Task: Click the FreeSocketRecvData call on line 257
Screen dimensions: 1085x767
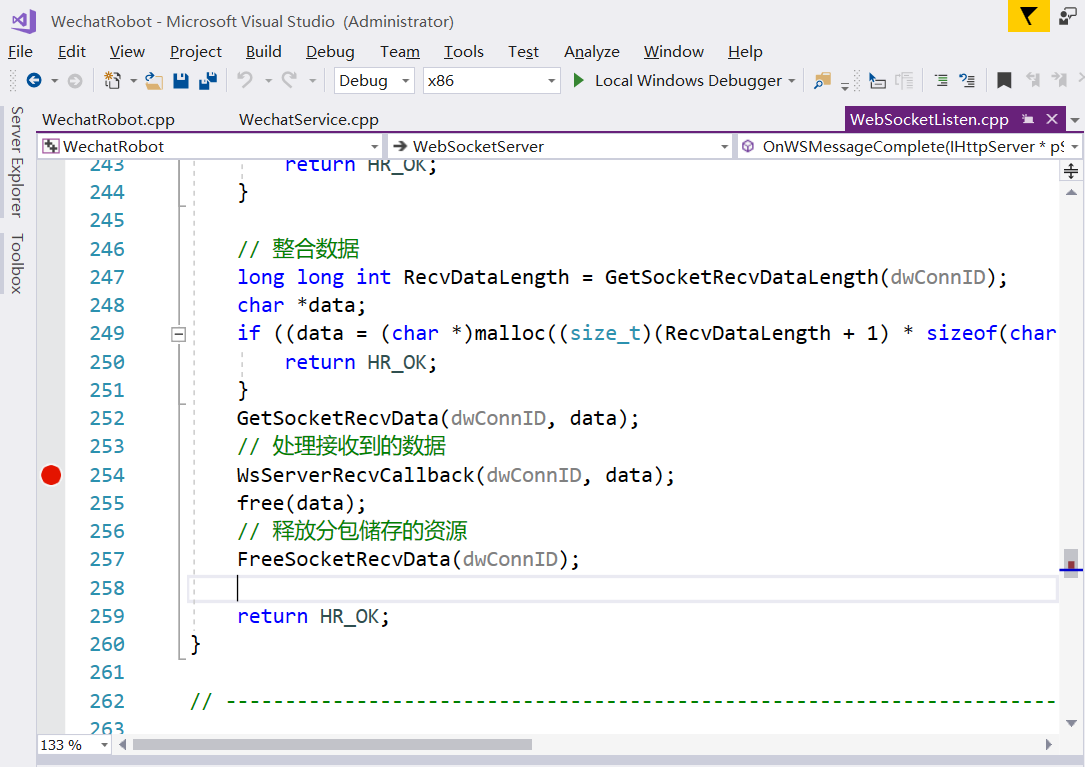Action: click(x=344, y=559)
